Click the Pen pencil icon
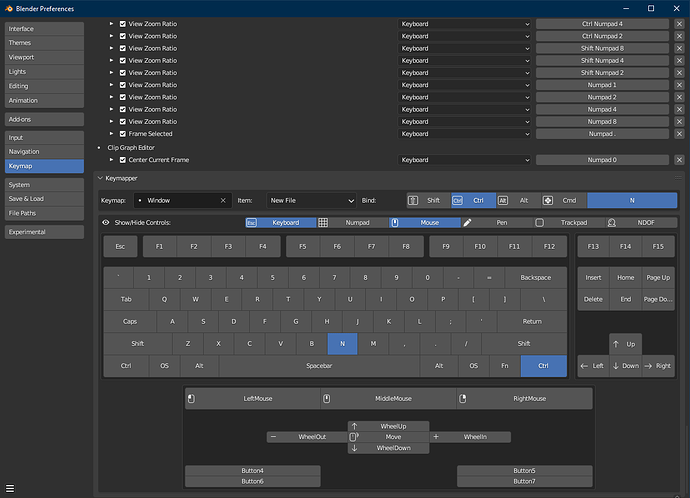Image resolution: width=690 pixels, height=498 pixels. pyautogui.click(x=467, y=223)
